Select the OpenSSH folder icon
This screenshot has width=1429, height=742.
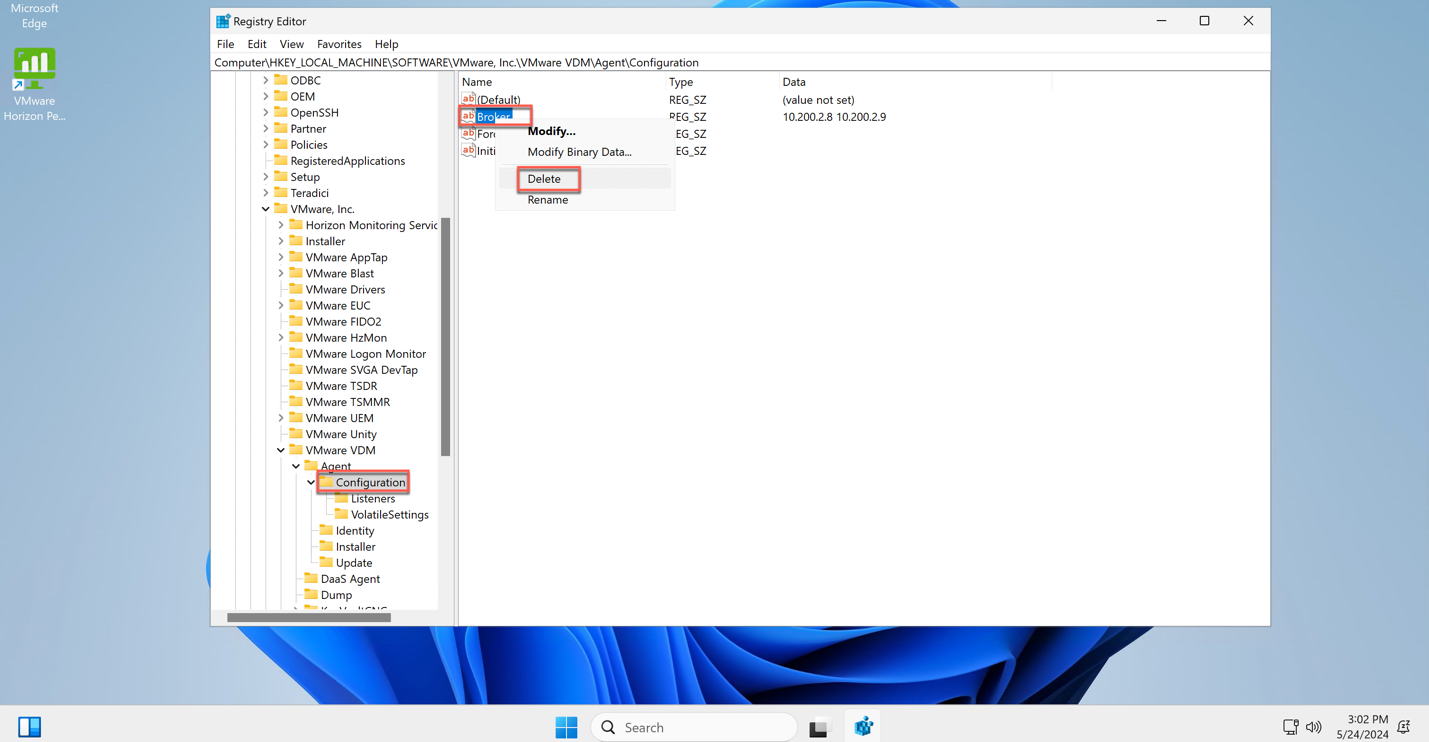pos(281,112)
